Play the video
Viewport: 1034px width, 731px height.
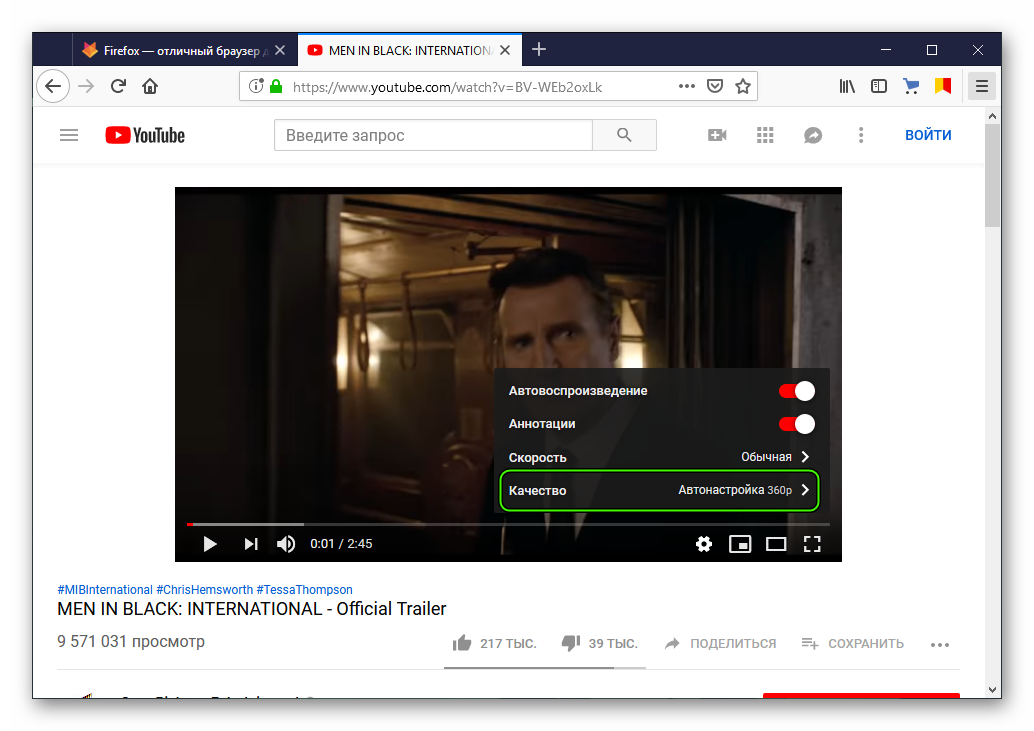[x=210, y=544]
